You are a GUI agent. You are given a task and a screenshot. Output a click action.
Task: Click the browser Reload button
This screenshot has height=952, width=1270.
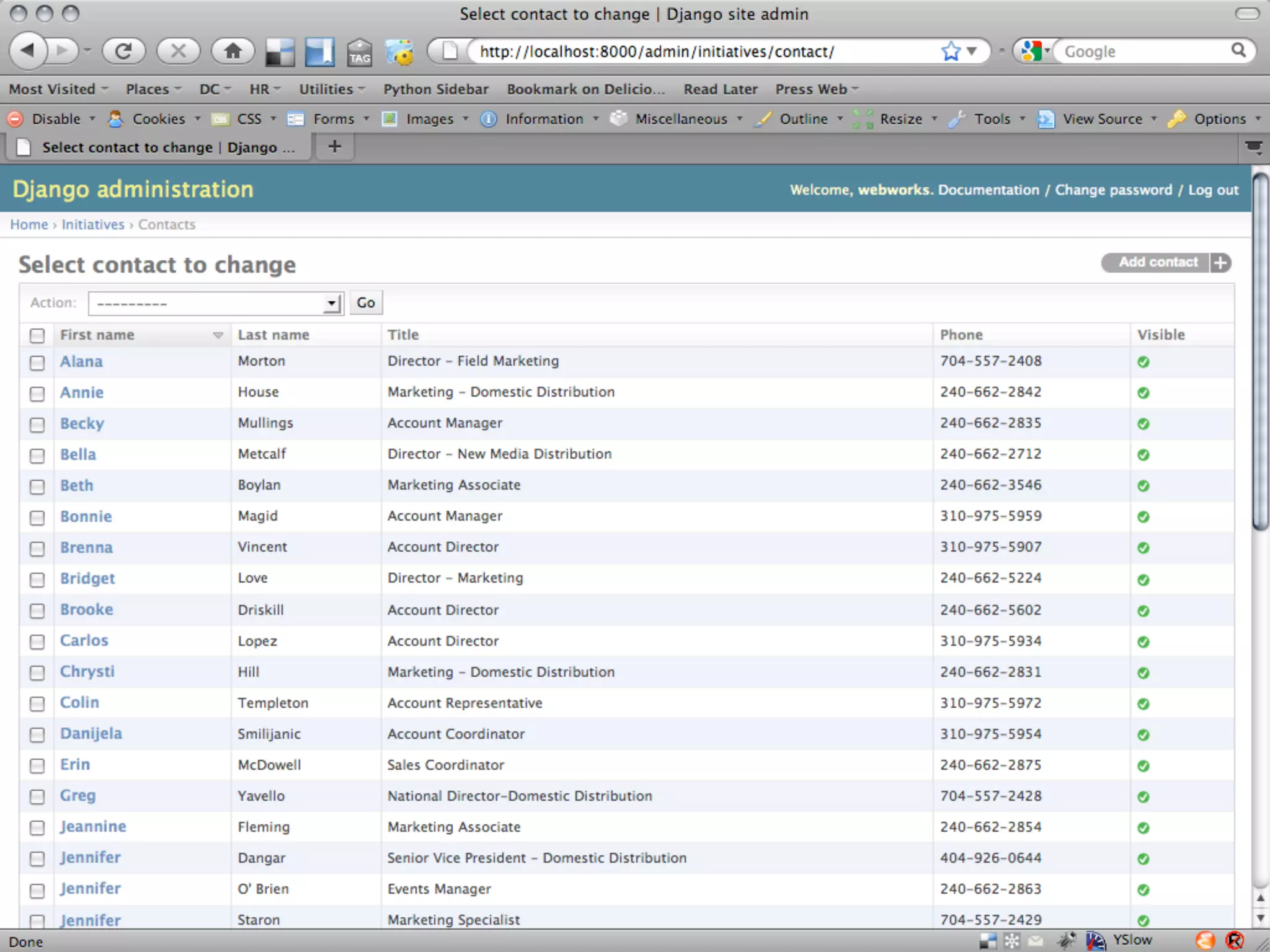click(x=123, y=51)
